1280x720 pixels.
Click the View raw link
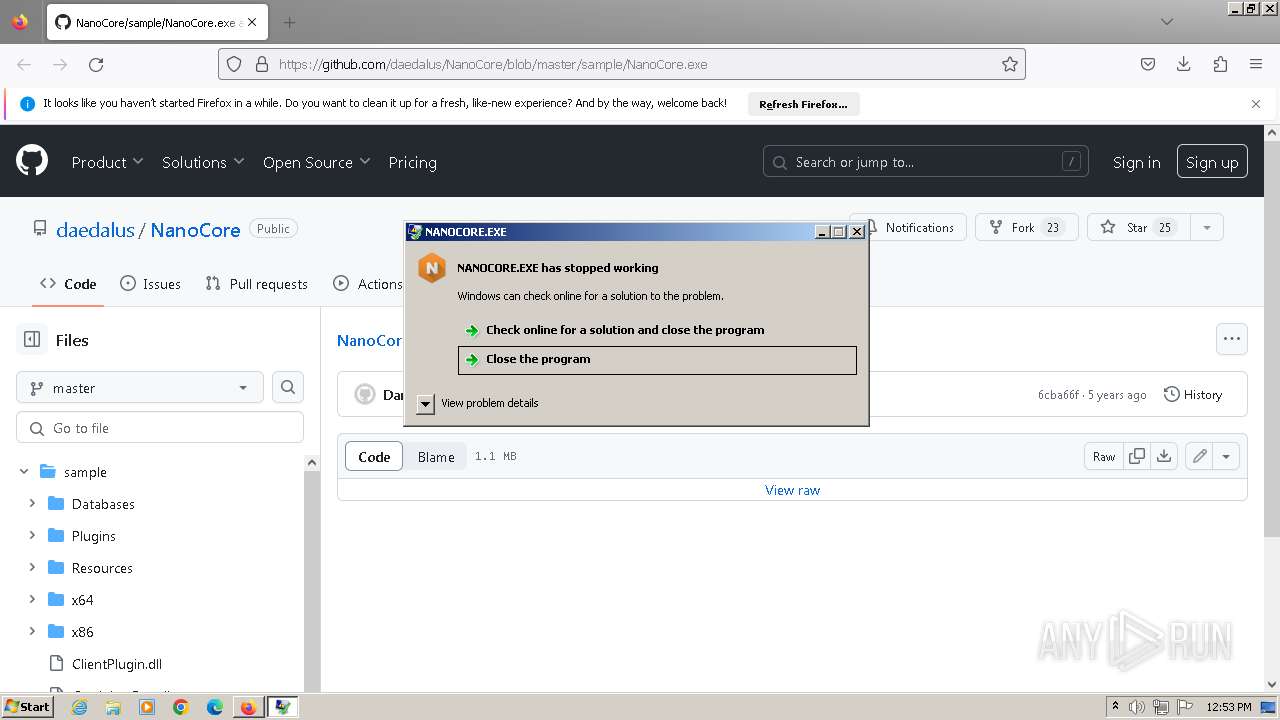[792, 490]
